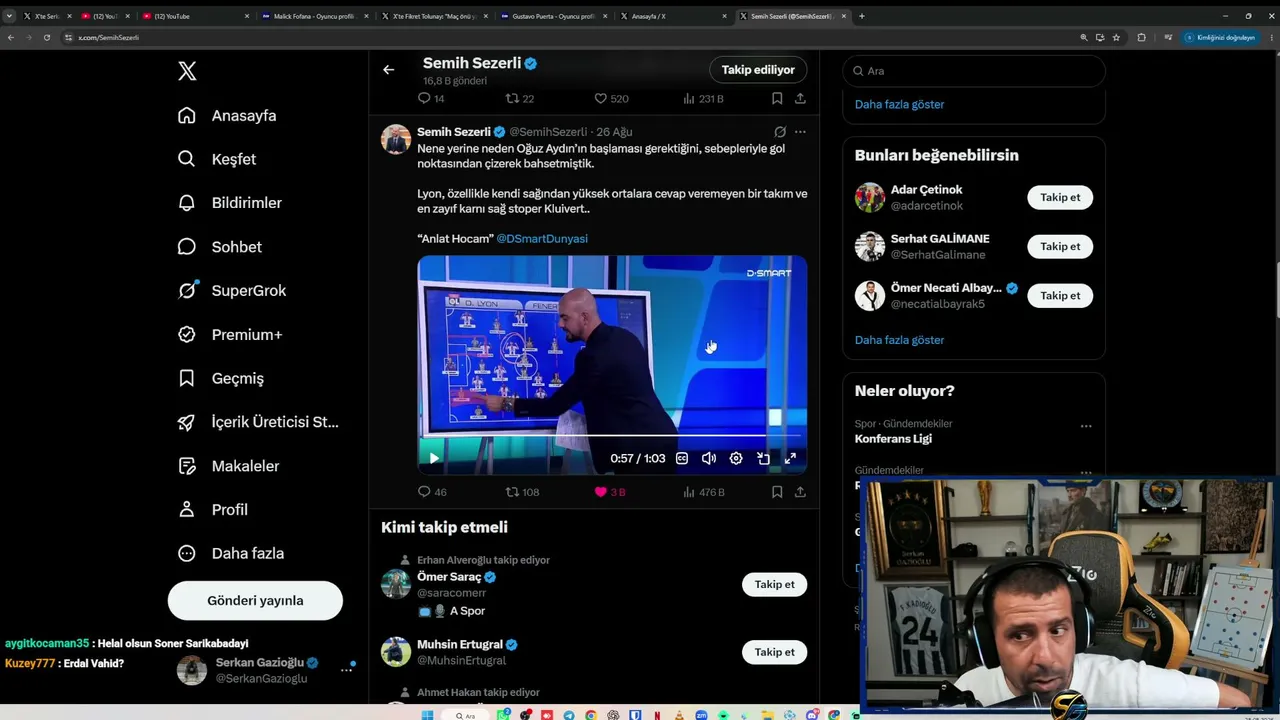Follow Serhat GALİMANE with Takip et
The image size is (1280, 720).
click(x=1060, y=246)
